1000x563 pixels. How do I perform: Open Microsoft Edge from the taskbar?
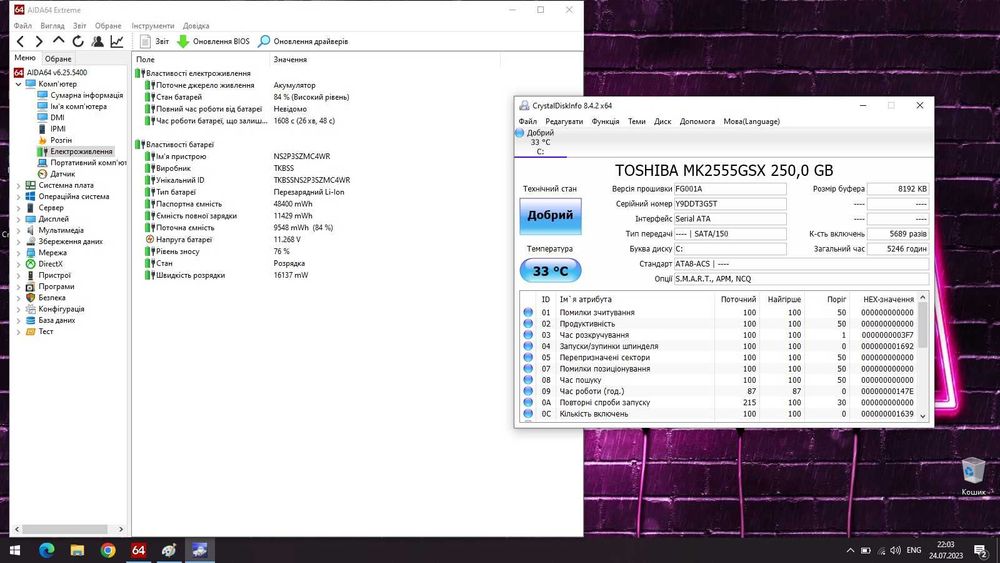click(x=46, y=550)
